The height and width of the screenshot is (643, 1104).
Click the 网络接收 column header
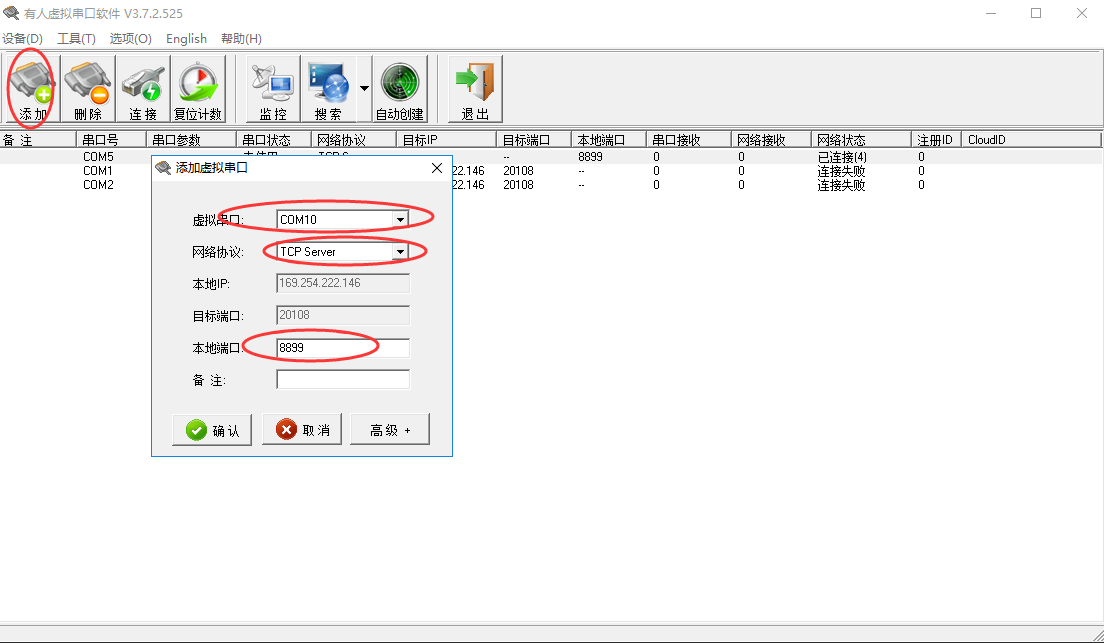click(x=771, y=139)
